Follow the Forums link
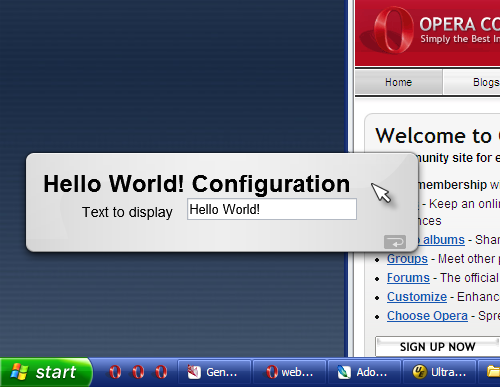The image size is (500, 387). (x=408, y=278)
